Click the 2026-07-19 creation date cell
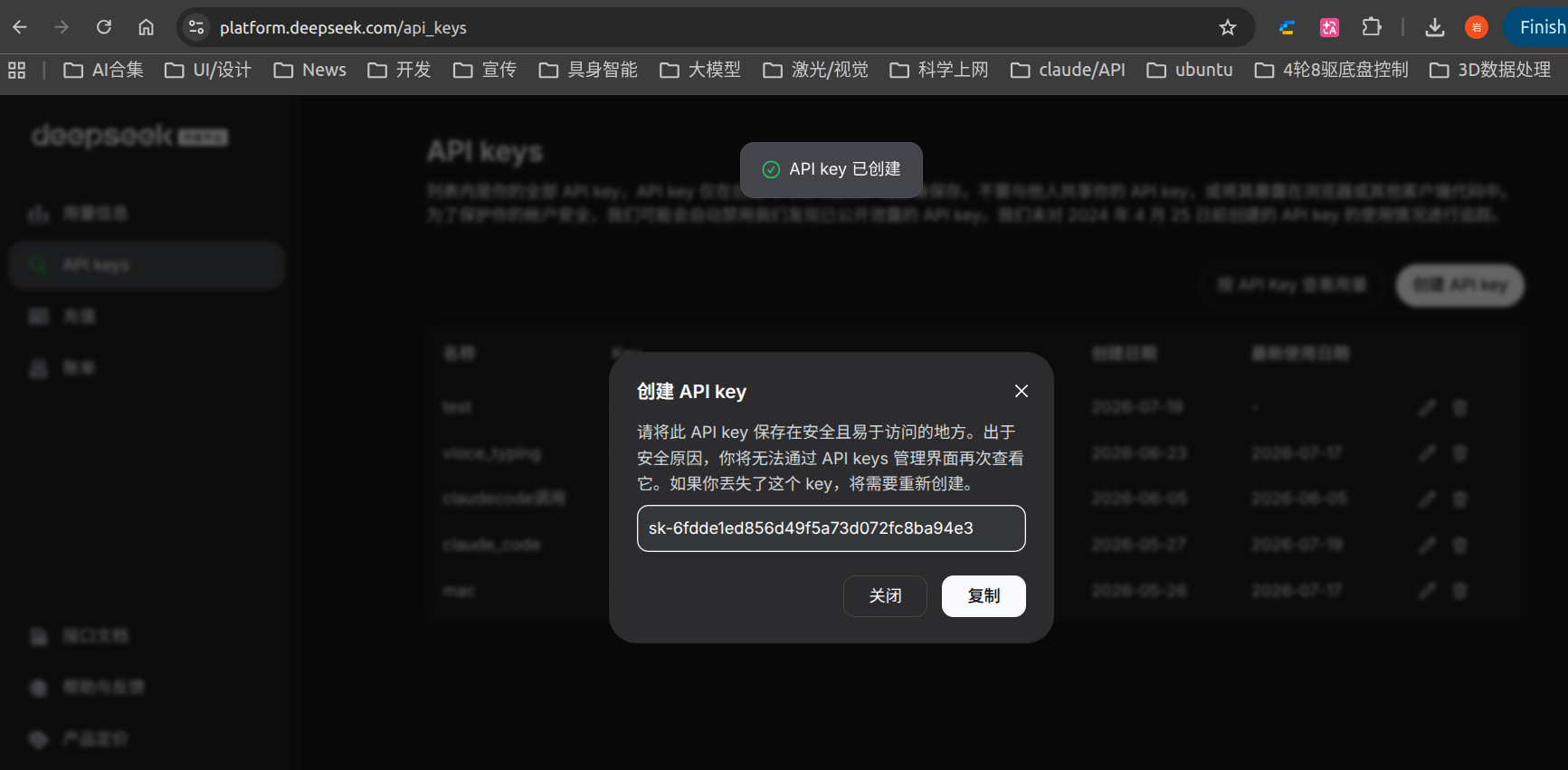 pos(1137,407)
